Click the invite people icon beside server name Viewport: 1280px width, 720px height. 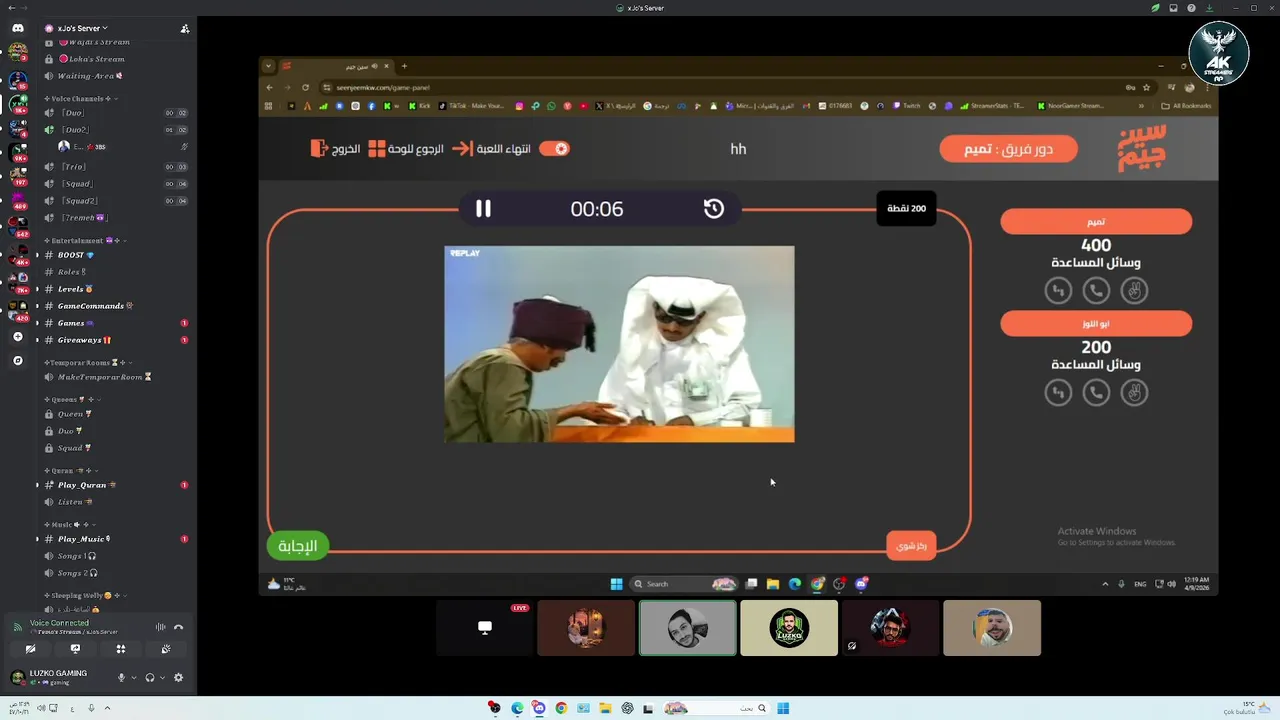pos(185,28)
